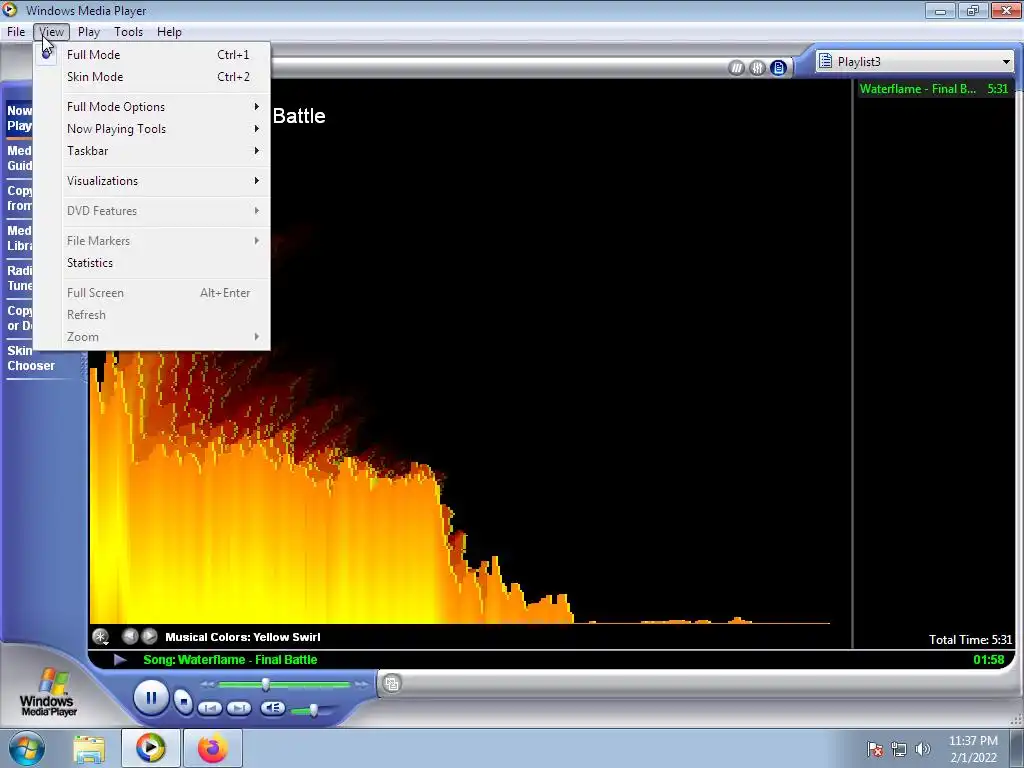
Task: Click the playlist icon in the Playlist3 box
Action: click(x=825, y=61)
